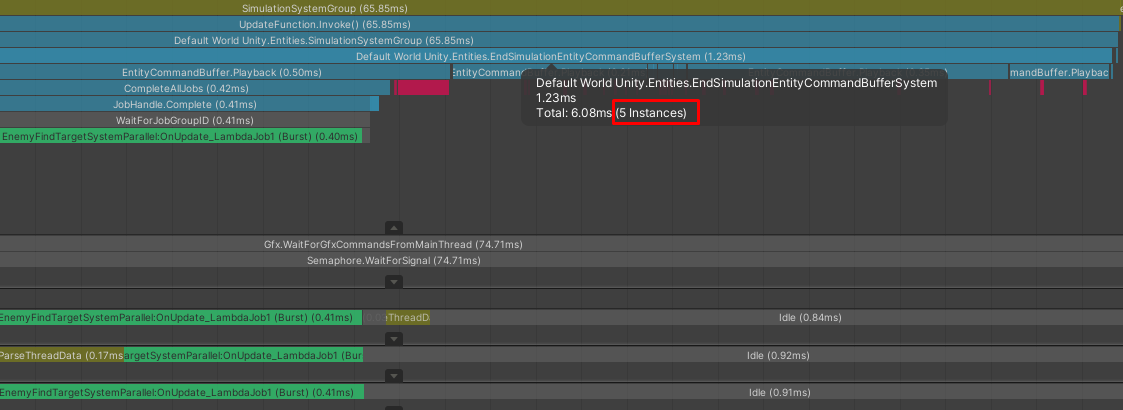Select WaitForJobGroupID (0.41ms) sample
Viewport: 1123px width, 410px height.
coord(185,120)
